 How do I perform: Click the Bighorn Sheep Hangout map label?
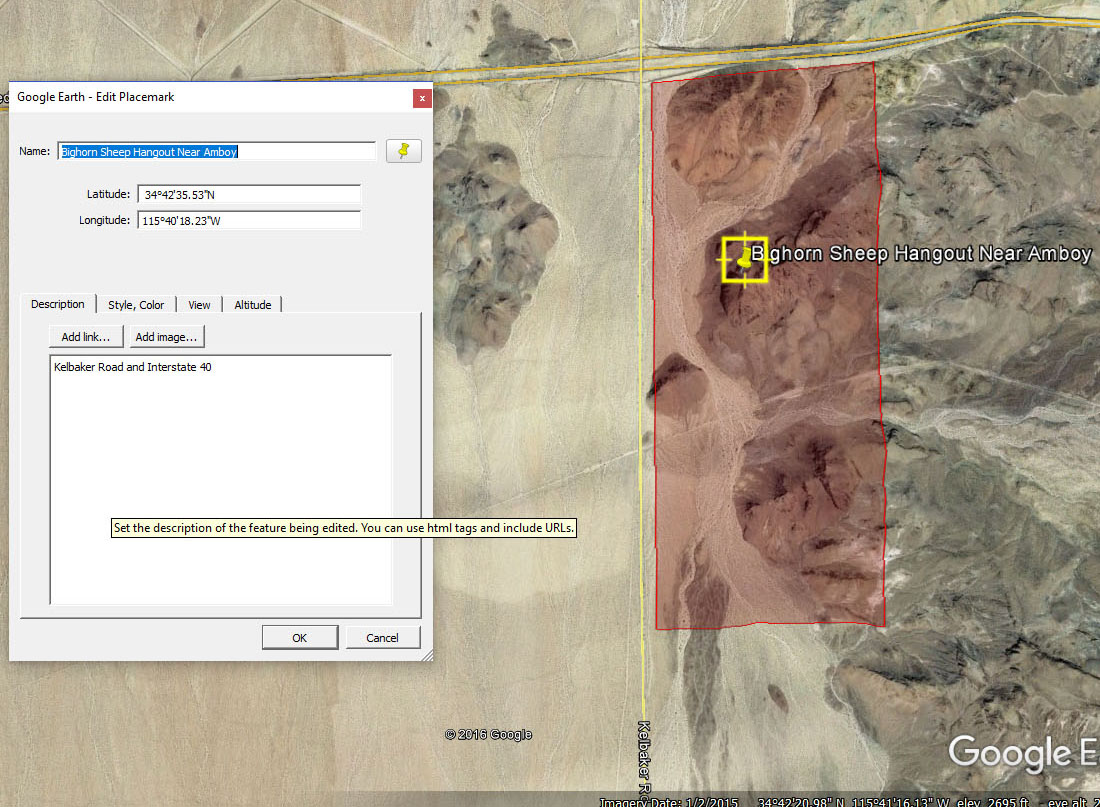920,254
